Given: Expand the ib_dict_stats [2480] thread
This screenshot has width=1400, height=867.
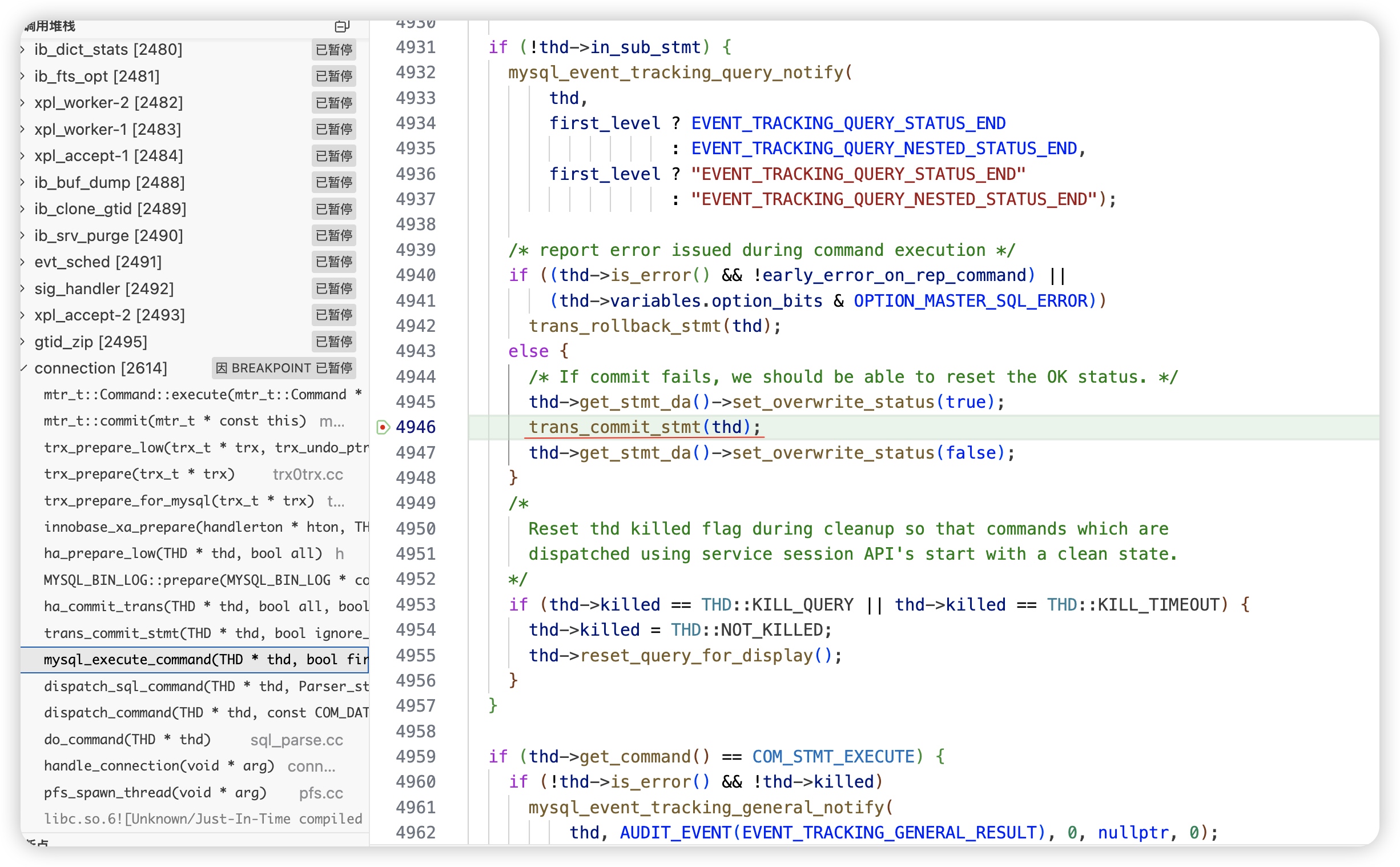Looking at the screenshot, I should (x=23, y=50).
